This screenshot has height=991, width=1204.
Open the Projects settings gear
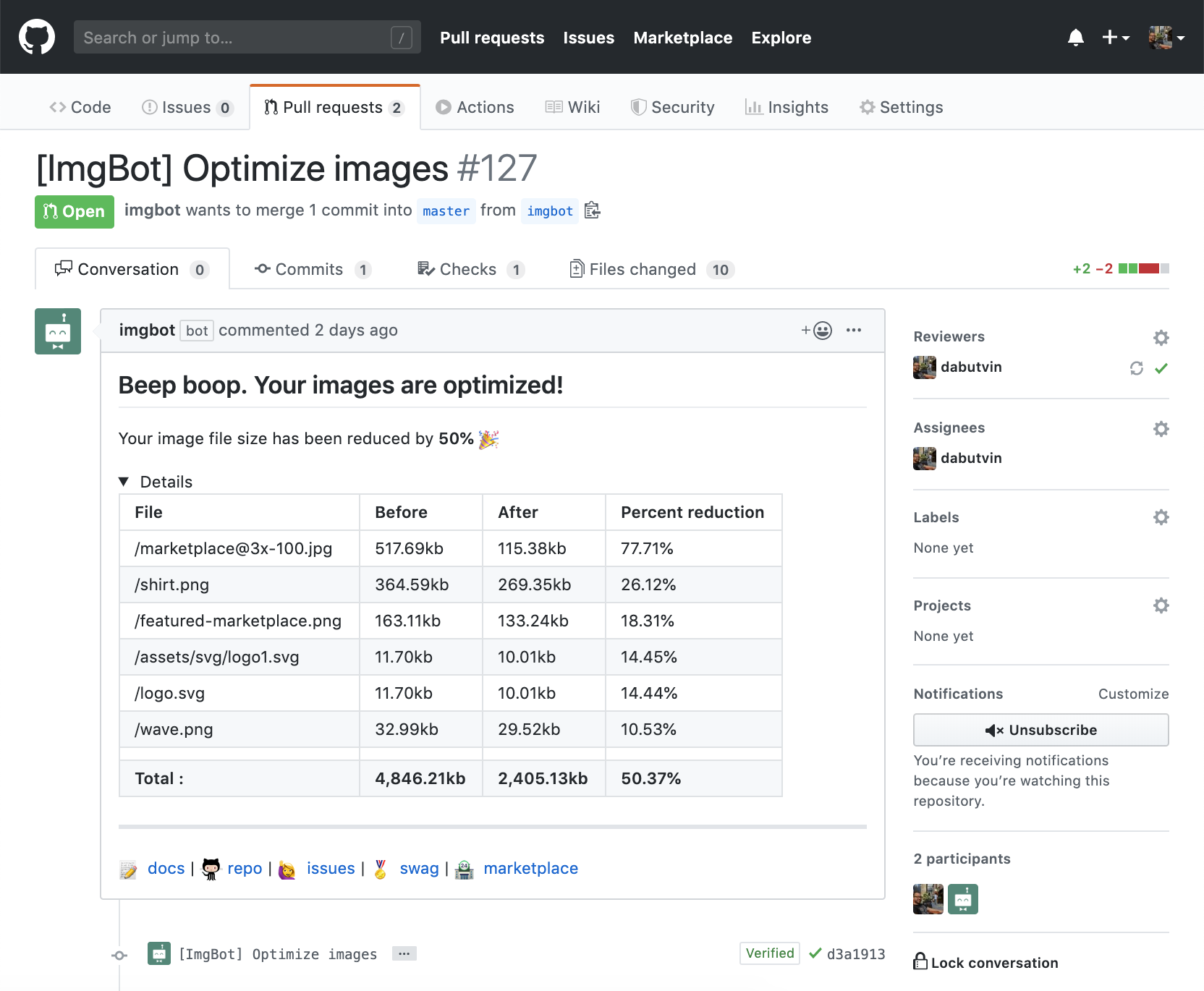point(1161,605)
